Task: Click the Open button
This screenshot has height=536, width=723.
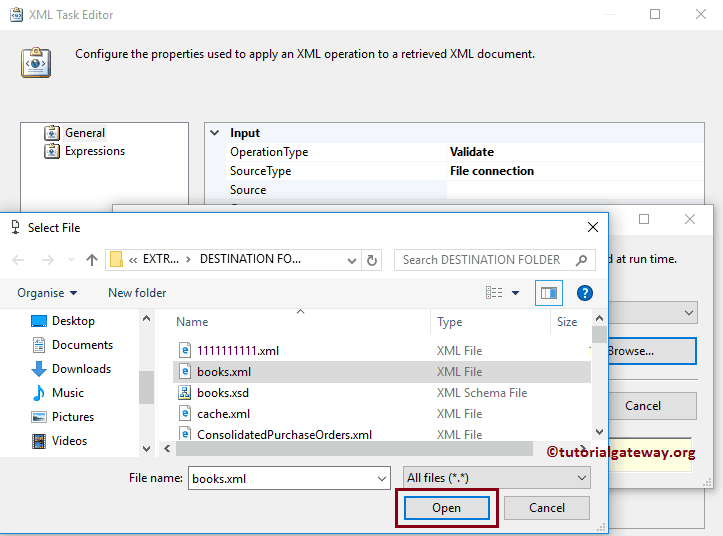Action: tap(446, 508)
